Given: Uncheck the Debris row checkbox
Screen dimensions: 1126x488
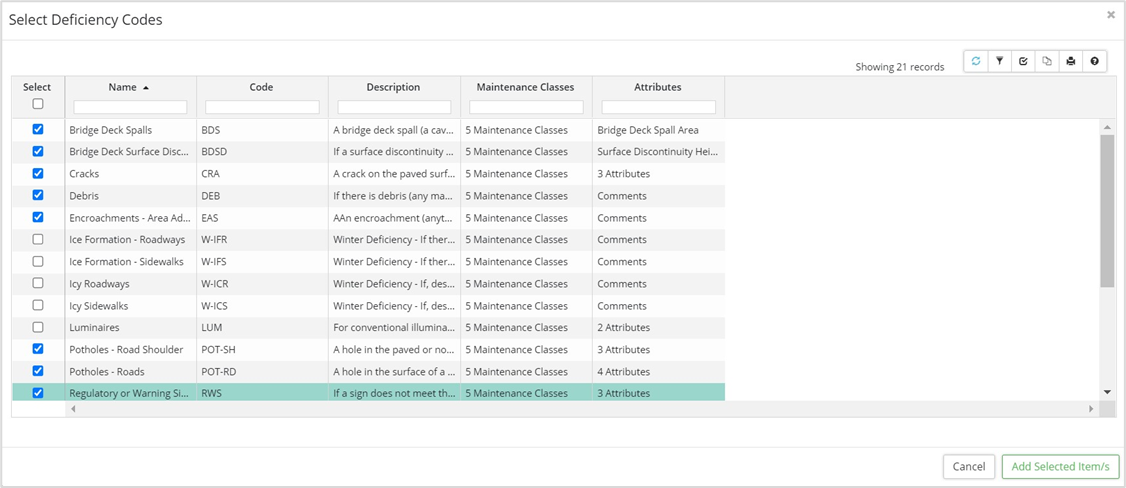Looking at the screenshot, I should click(38, 195).
